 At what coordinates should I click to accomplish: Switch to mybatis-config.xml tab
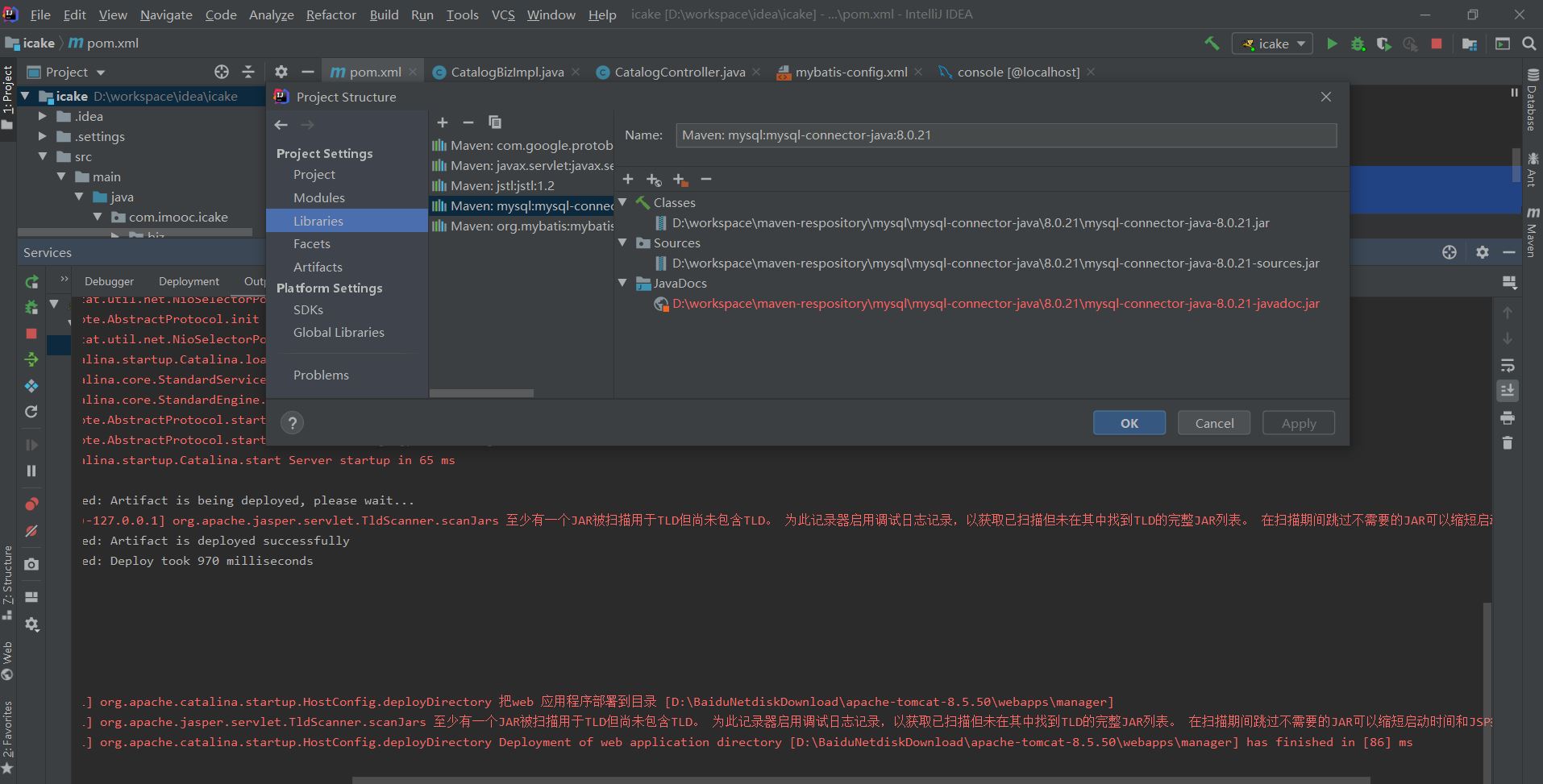point(851,72)
